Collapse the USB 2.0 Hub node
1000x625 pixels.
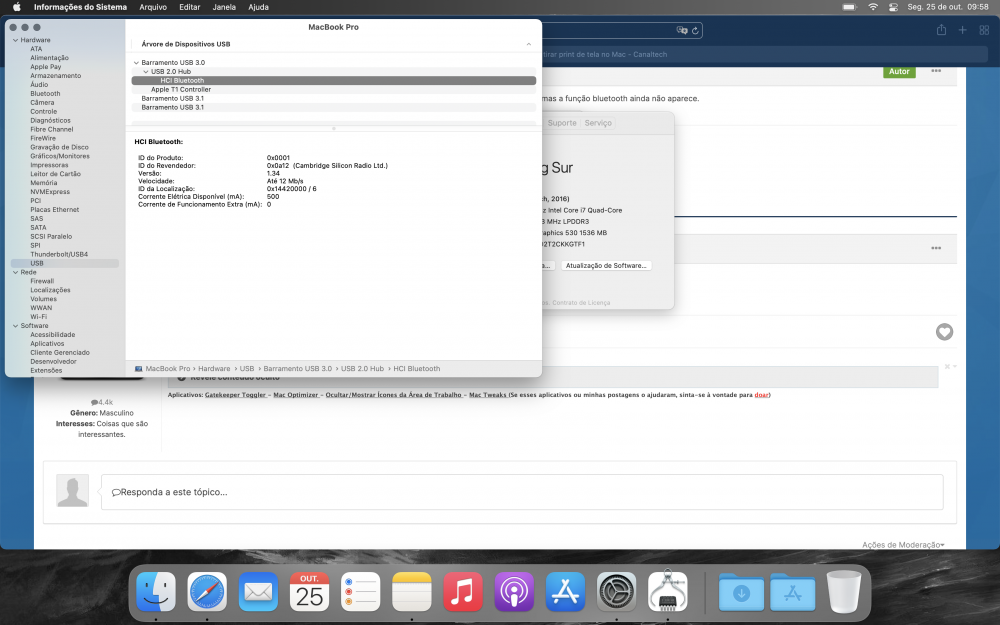pyautogui.click(x=145, y=71)
